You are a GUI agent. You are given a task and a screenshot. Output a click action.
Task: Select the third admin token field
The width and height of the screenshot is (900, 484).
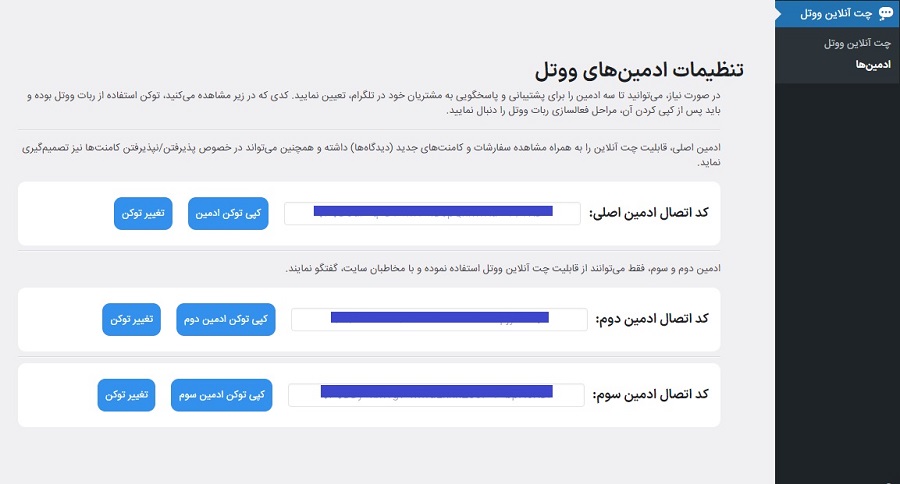[436, 394]
